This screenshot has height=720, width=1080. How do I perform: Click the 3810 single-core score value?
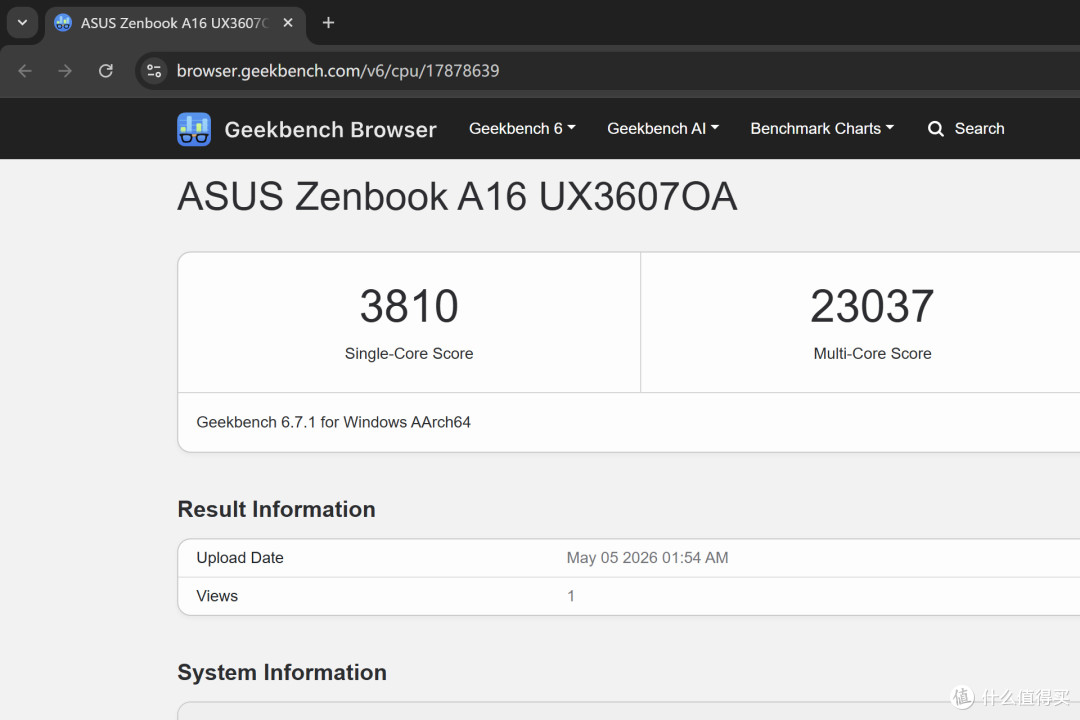coord(409,306)
